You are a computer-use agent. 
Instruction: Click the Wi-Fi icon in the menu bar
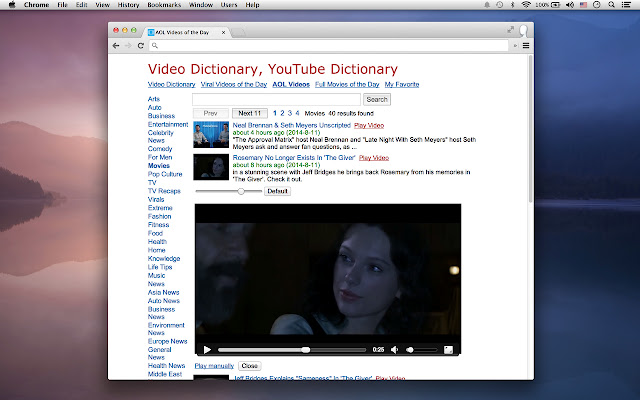(x=525, y=5)
